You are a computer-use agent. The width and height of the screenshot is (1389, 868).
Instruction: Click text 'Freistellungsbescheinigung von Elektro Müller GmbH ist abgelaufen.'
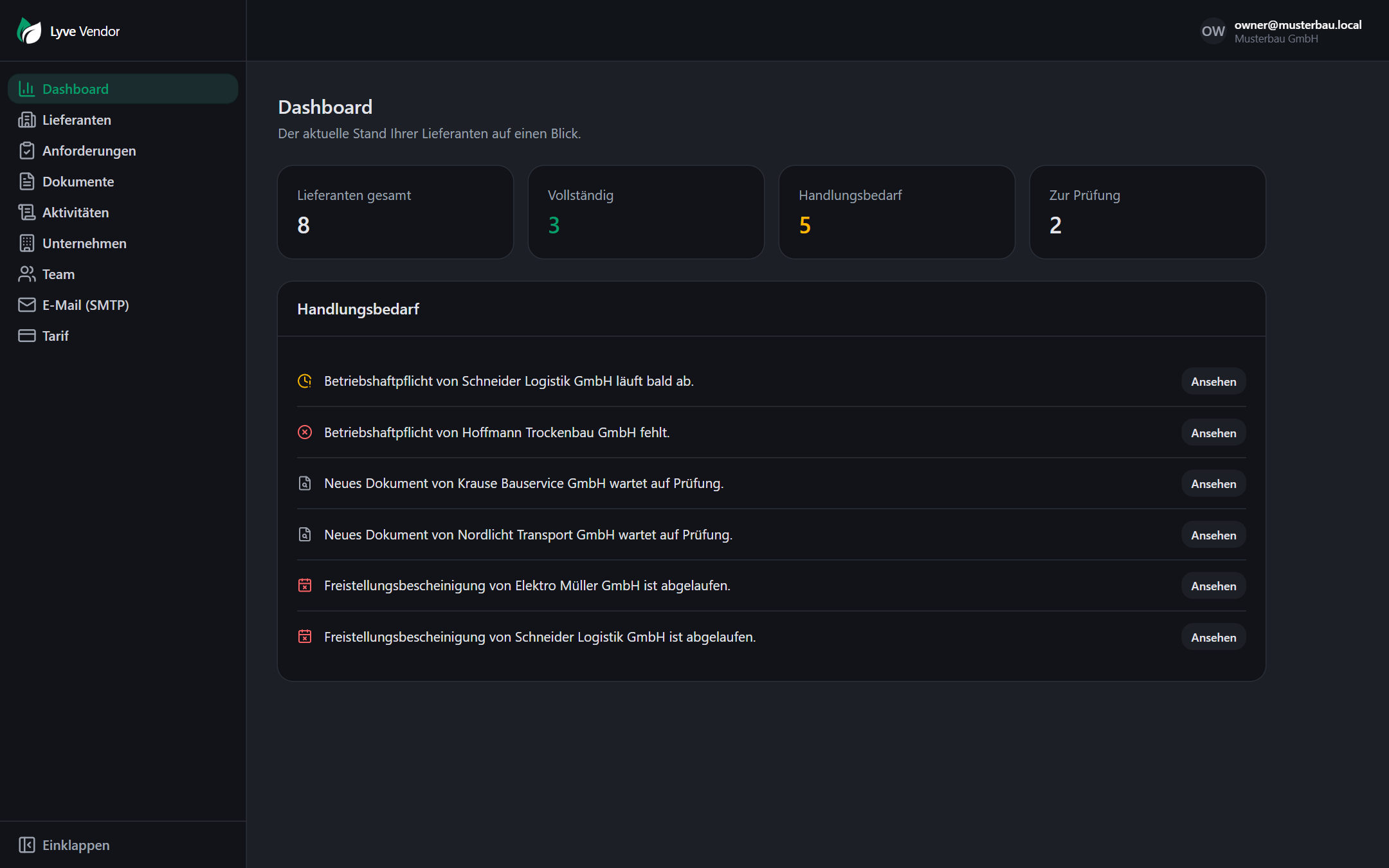click(x=527, y=586)
